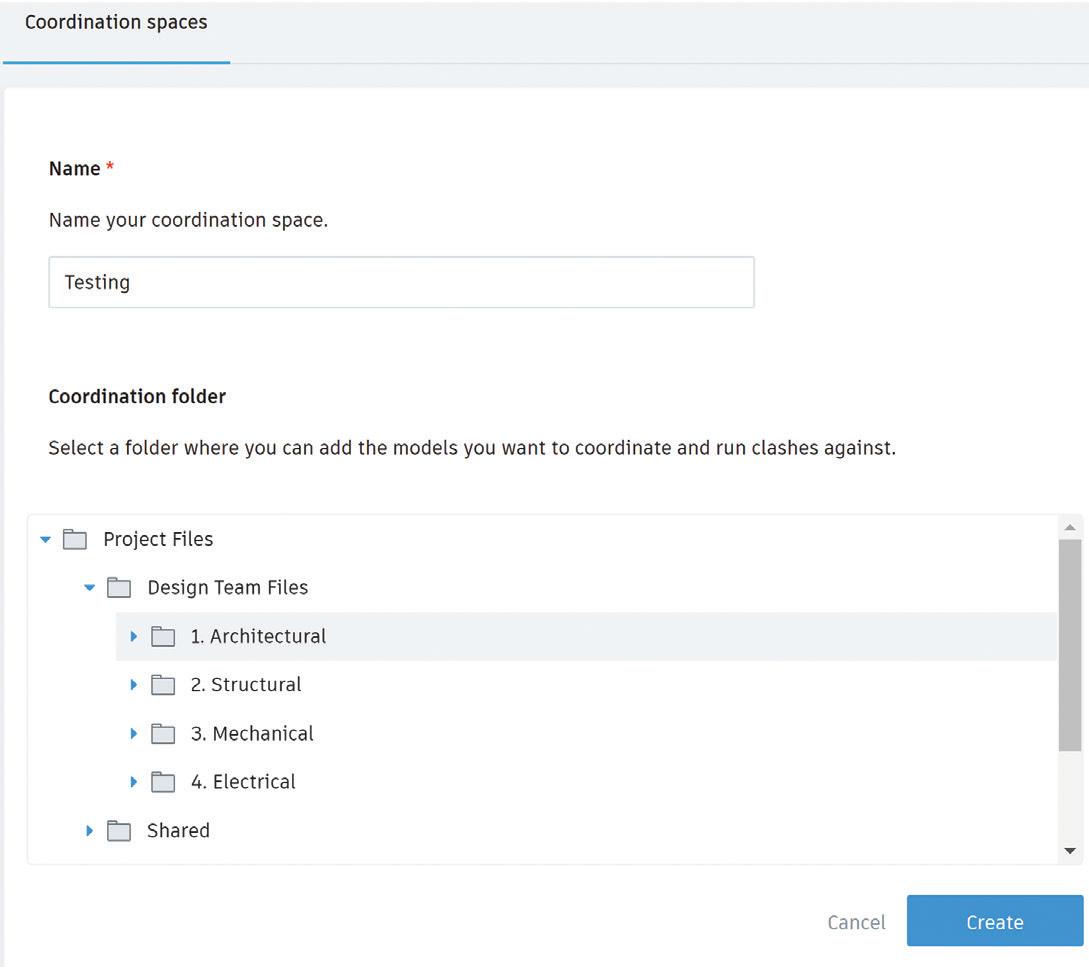Click the Design Team Files folder icon
Image resolution: width=1089 pixels, height=969 pixels.
point(119,588)
